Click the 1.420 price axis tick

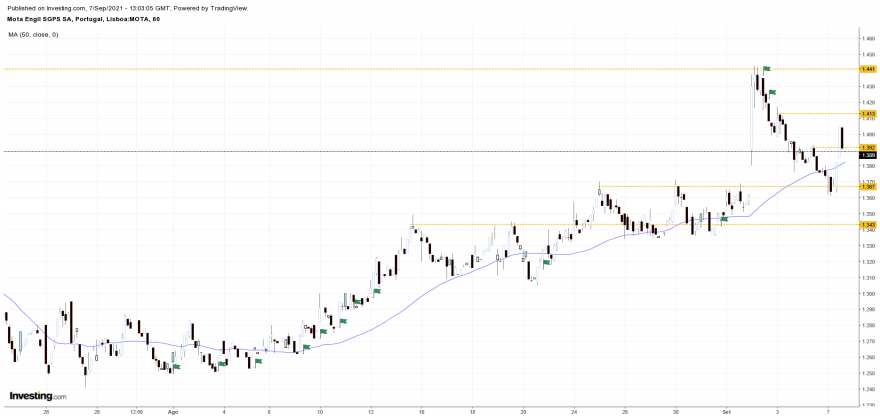pos(869,103)
